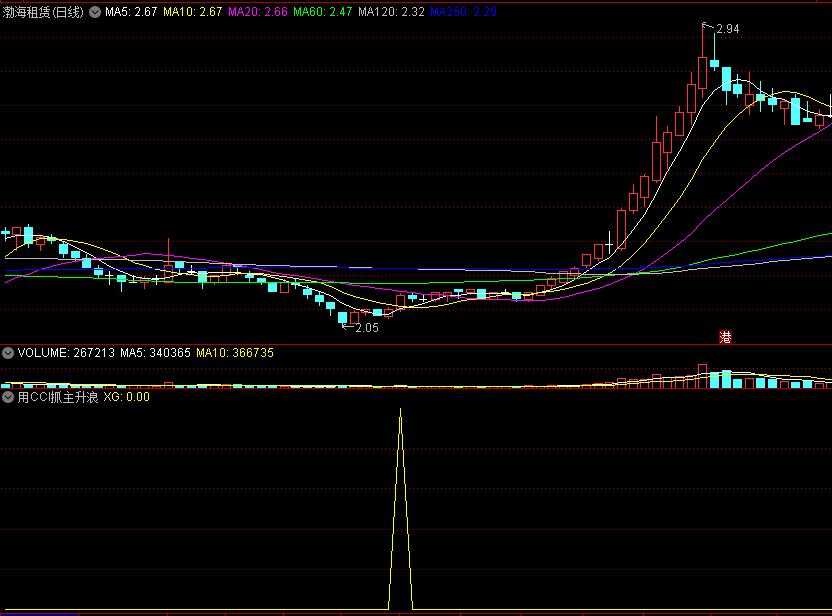Click the green MA60: 2.47 label

323,12
